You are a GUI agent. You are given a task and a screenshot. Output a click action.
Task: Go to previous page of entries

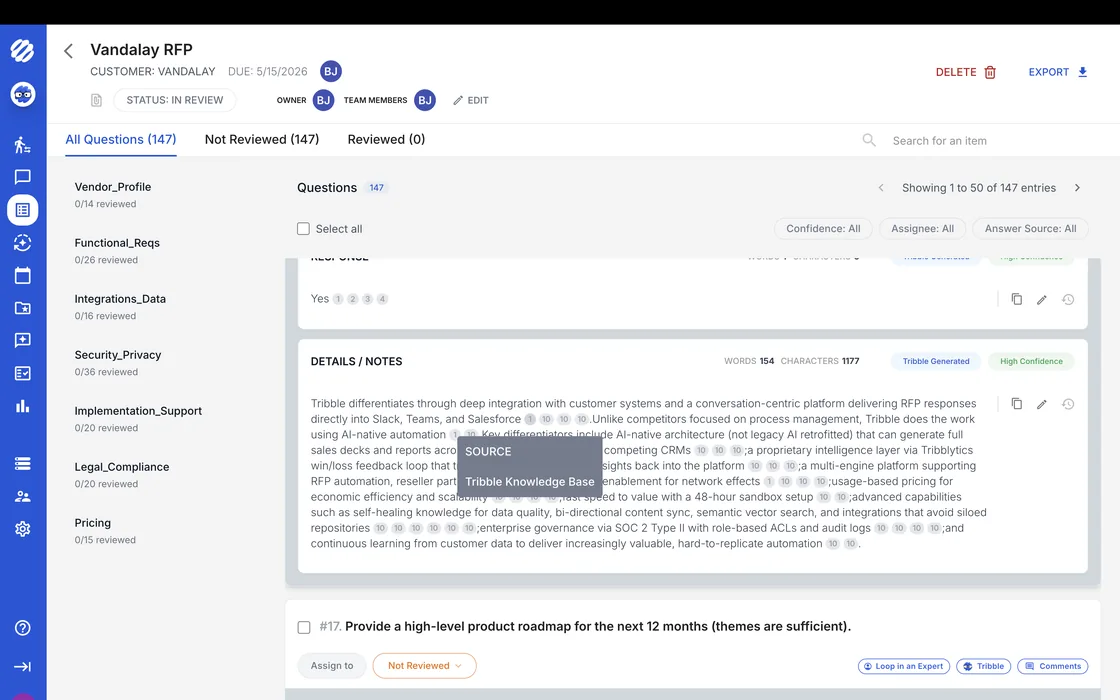(881, 188)
